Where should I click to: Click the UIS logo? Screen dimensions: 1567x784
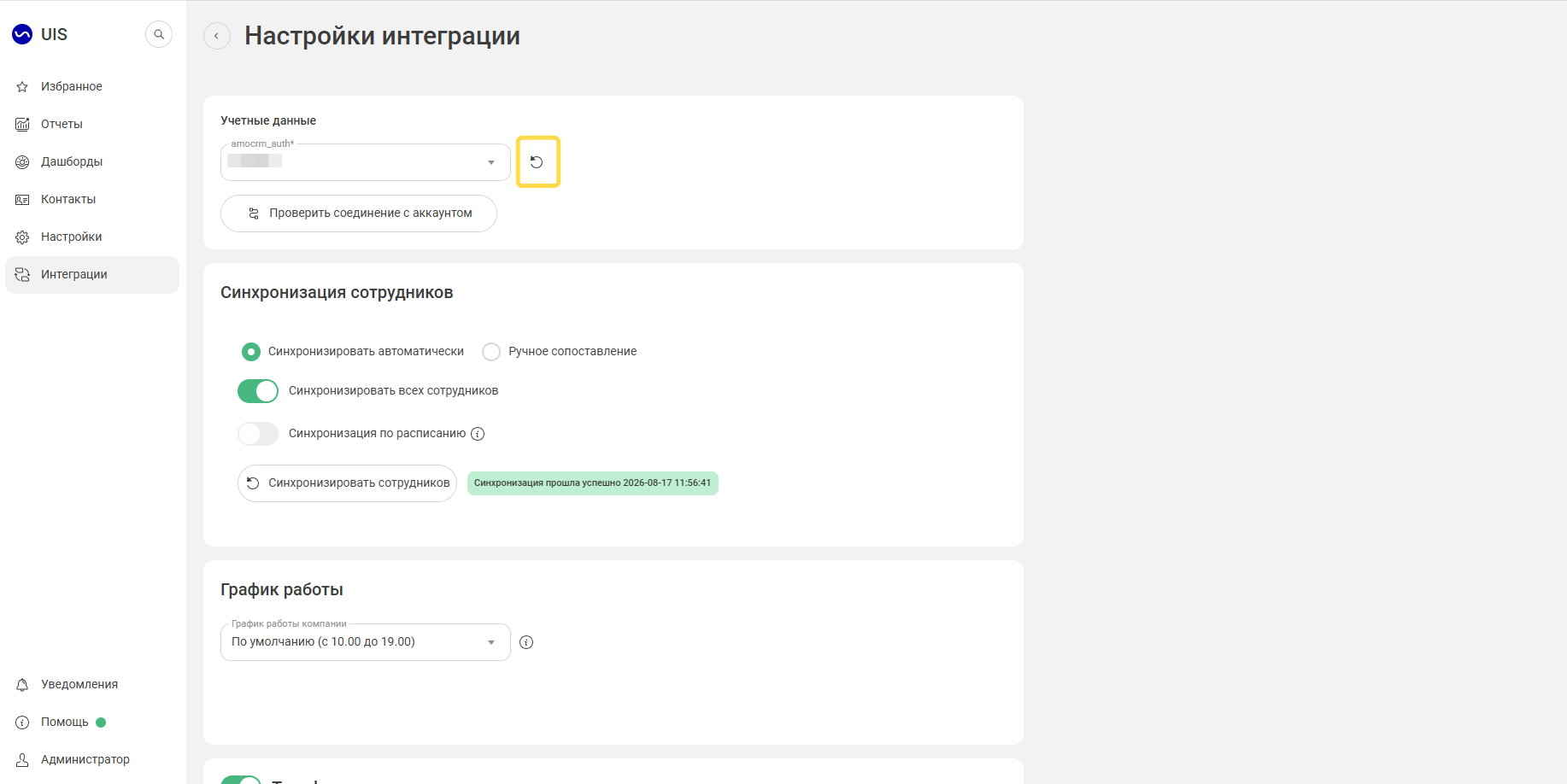pos(39,34)
